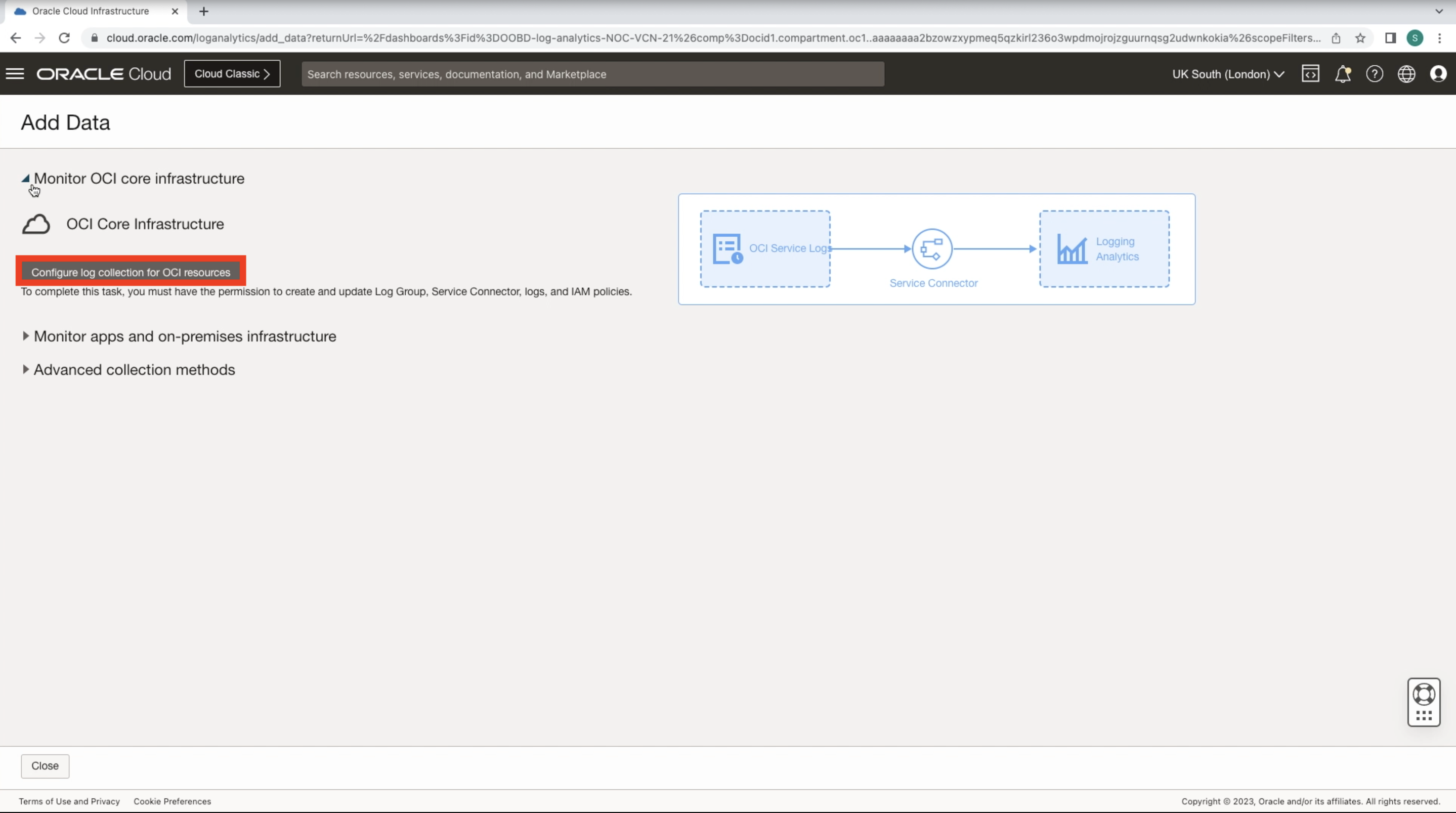1456x813 pixels.
Task: Open the Cloud Classic switcher
Action: click(x=232, y=73)
